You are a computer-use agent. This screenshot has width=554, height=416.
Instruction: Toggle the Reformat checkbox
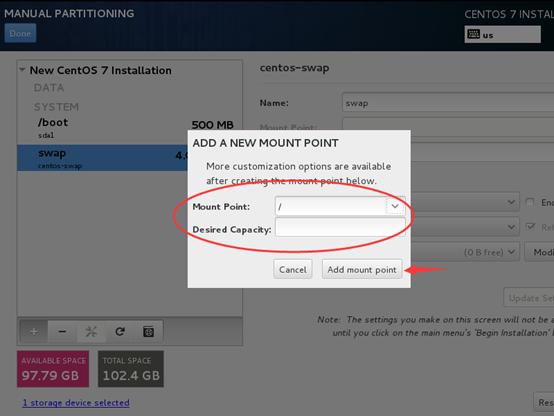(x=530, y=227)
